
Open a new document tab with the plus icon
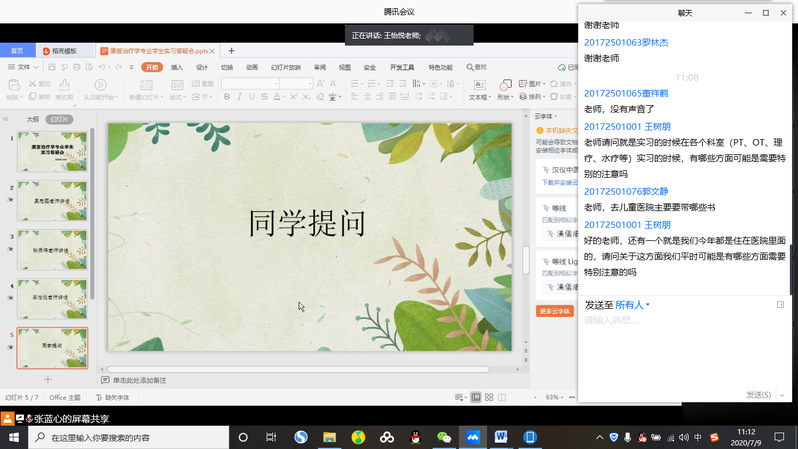[x=232, y=50]
